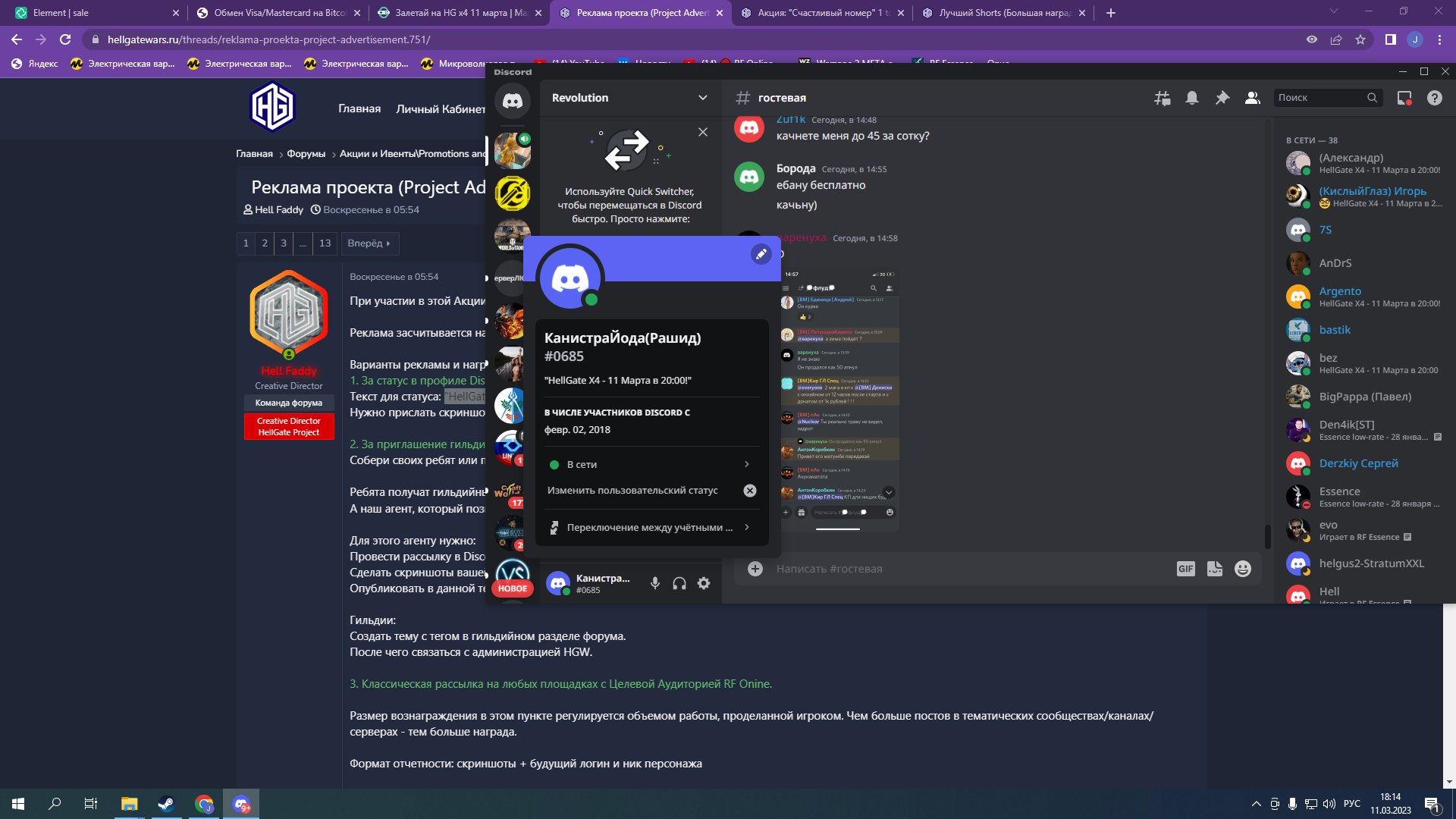Click 'Hell Faddy' author name under avatar
1456x819 pixels.
click(x=289, y=371)
